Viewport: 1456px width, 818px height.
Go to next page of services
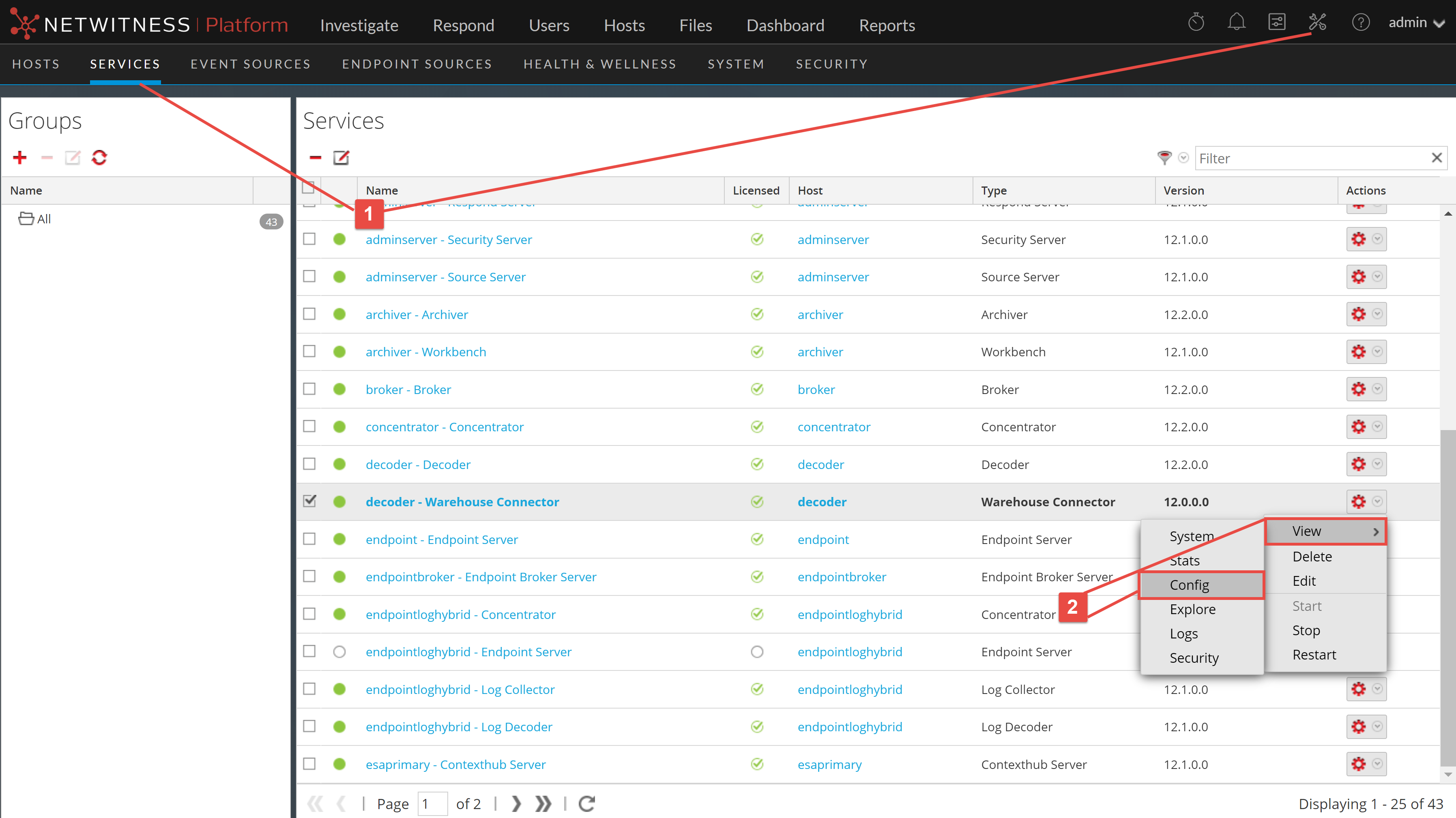coord(515,803)
